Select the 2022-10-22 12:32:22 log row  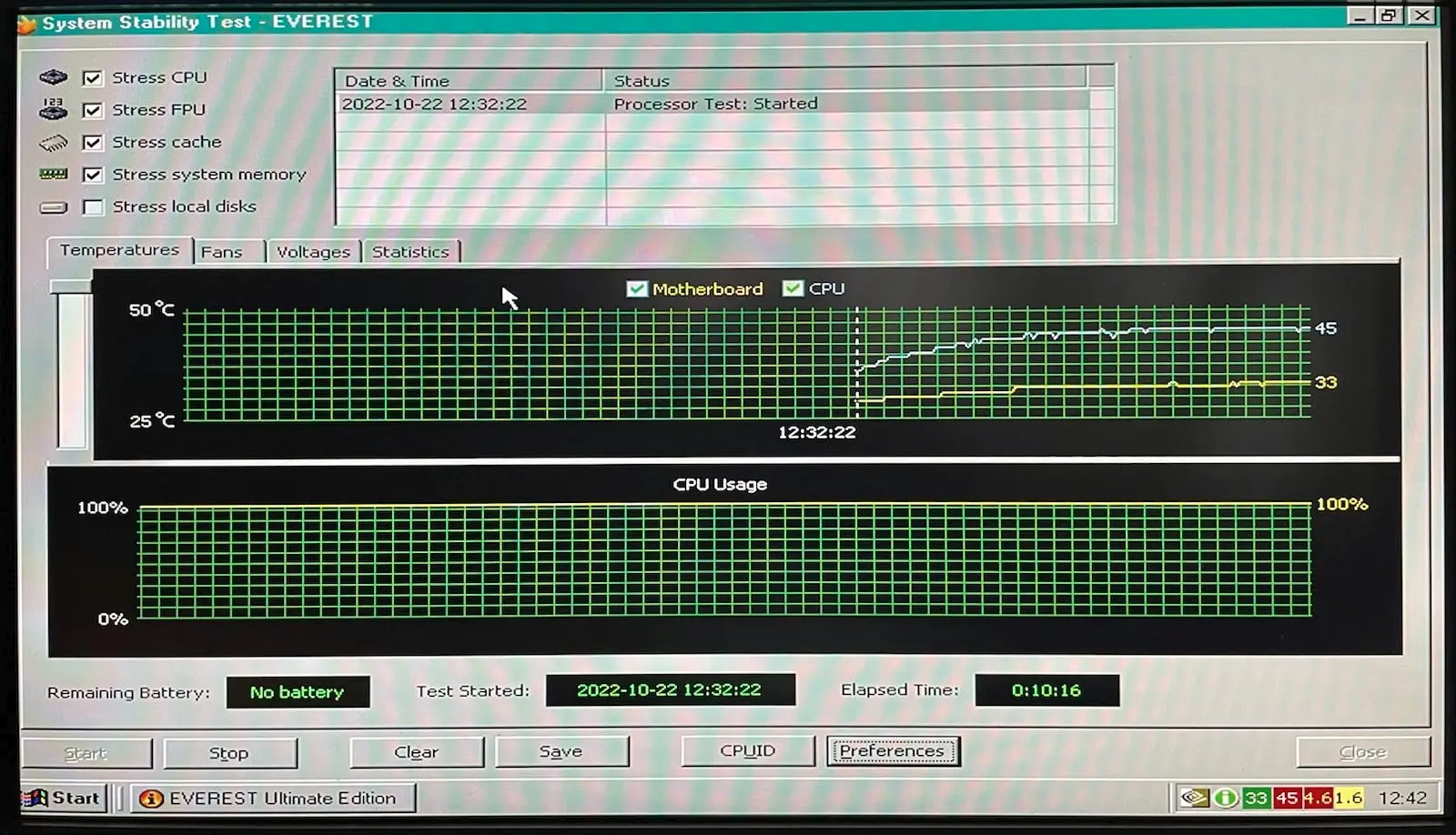point(713,104)
